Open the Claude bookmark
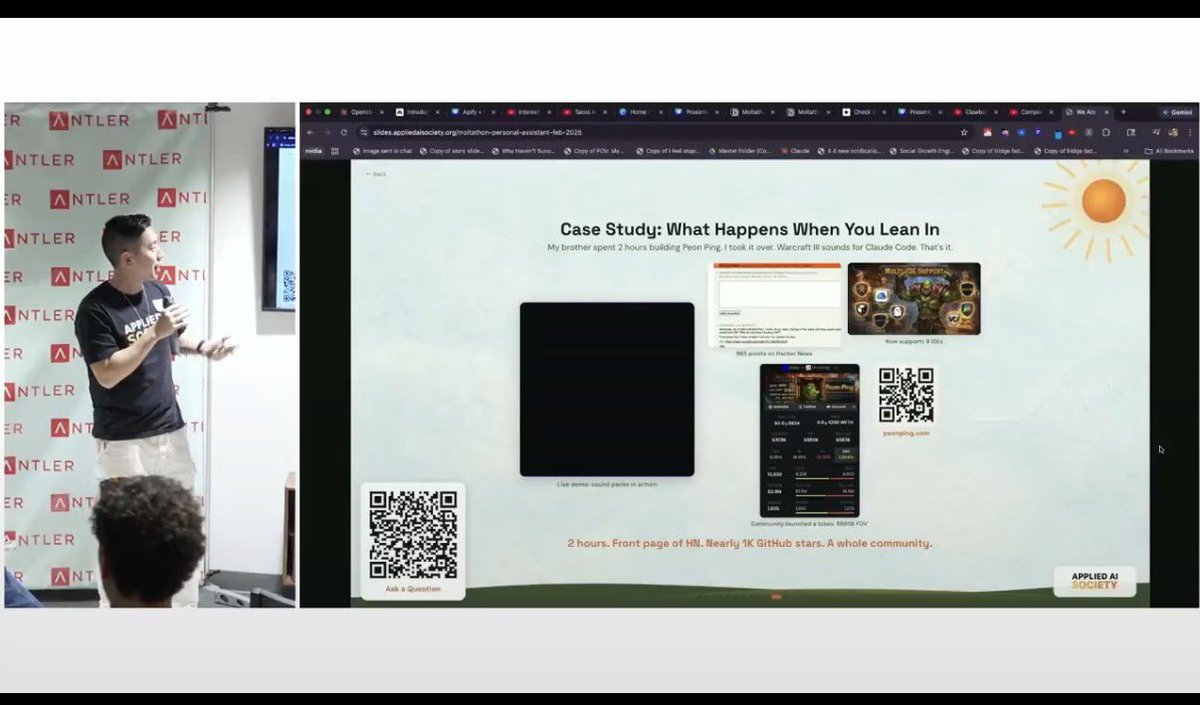 pyautogui.click(x=796, y=151)
